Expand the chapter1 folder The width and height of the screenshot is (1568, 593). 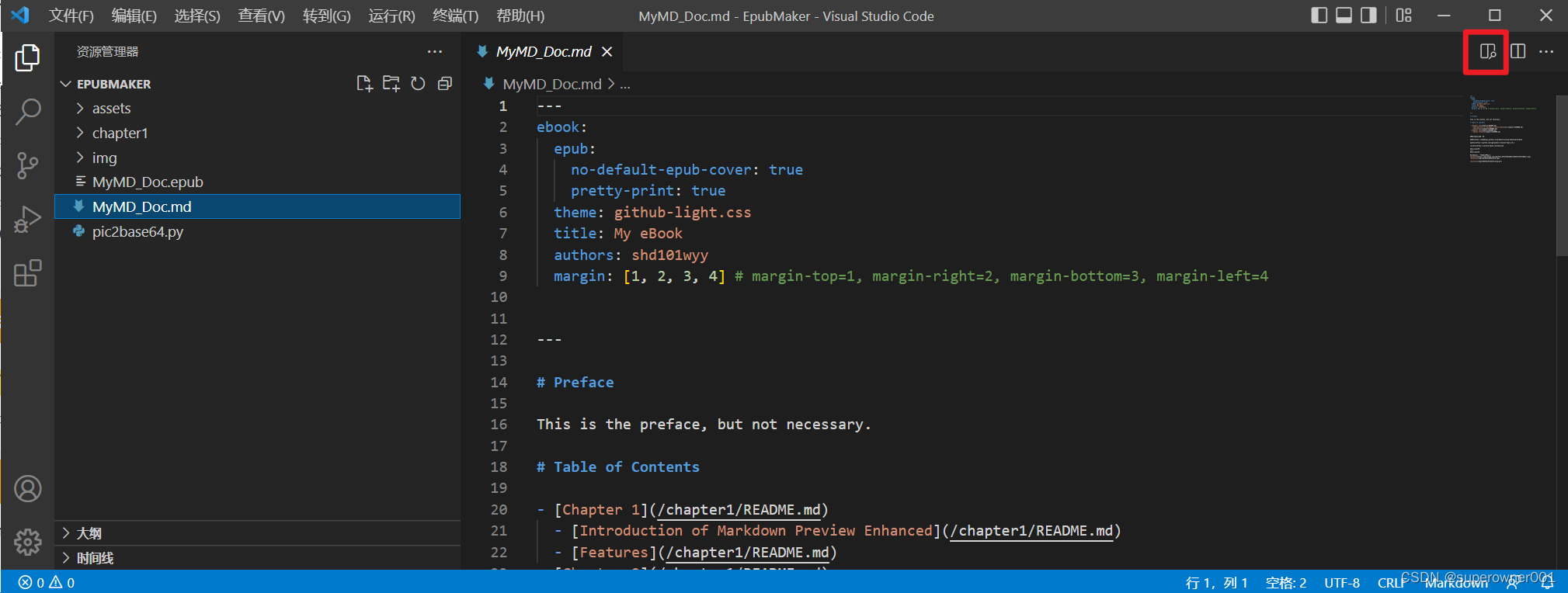click(x=257, y=133)
